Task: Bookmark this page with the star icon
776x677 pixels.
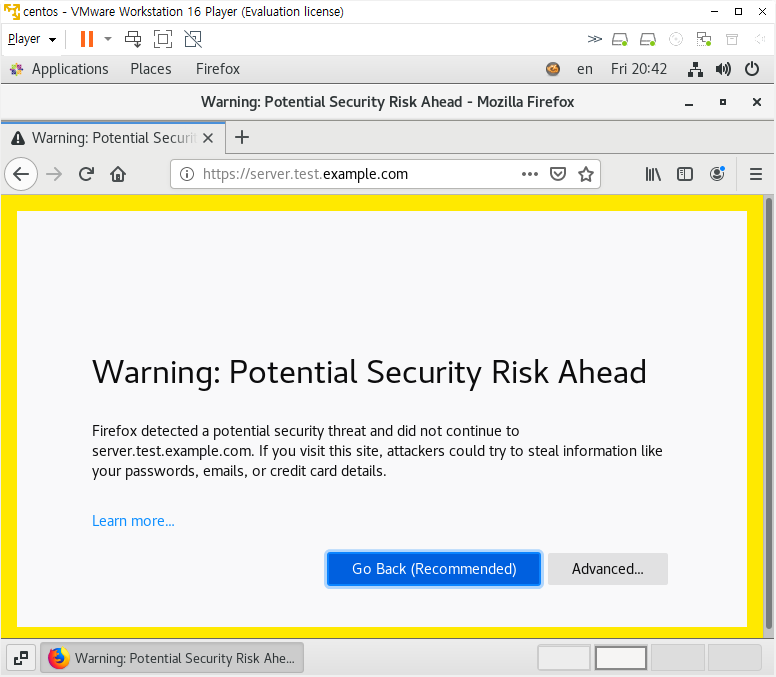Action: (x=586, y=174)
